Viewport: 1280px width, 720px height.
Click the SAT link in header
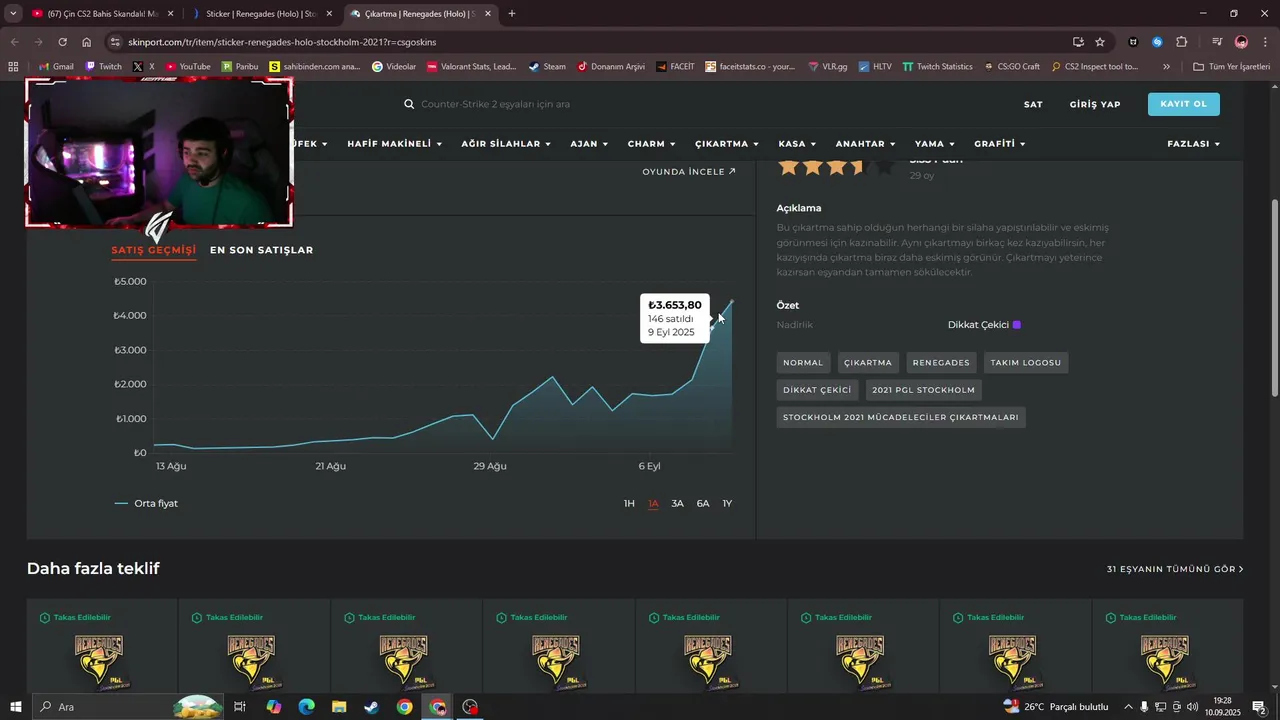point(1033,104)
